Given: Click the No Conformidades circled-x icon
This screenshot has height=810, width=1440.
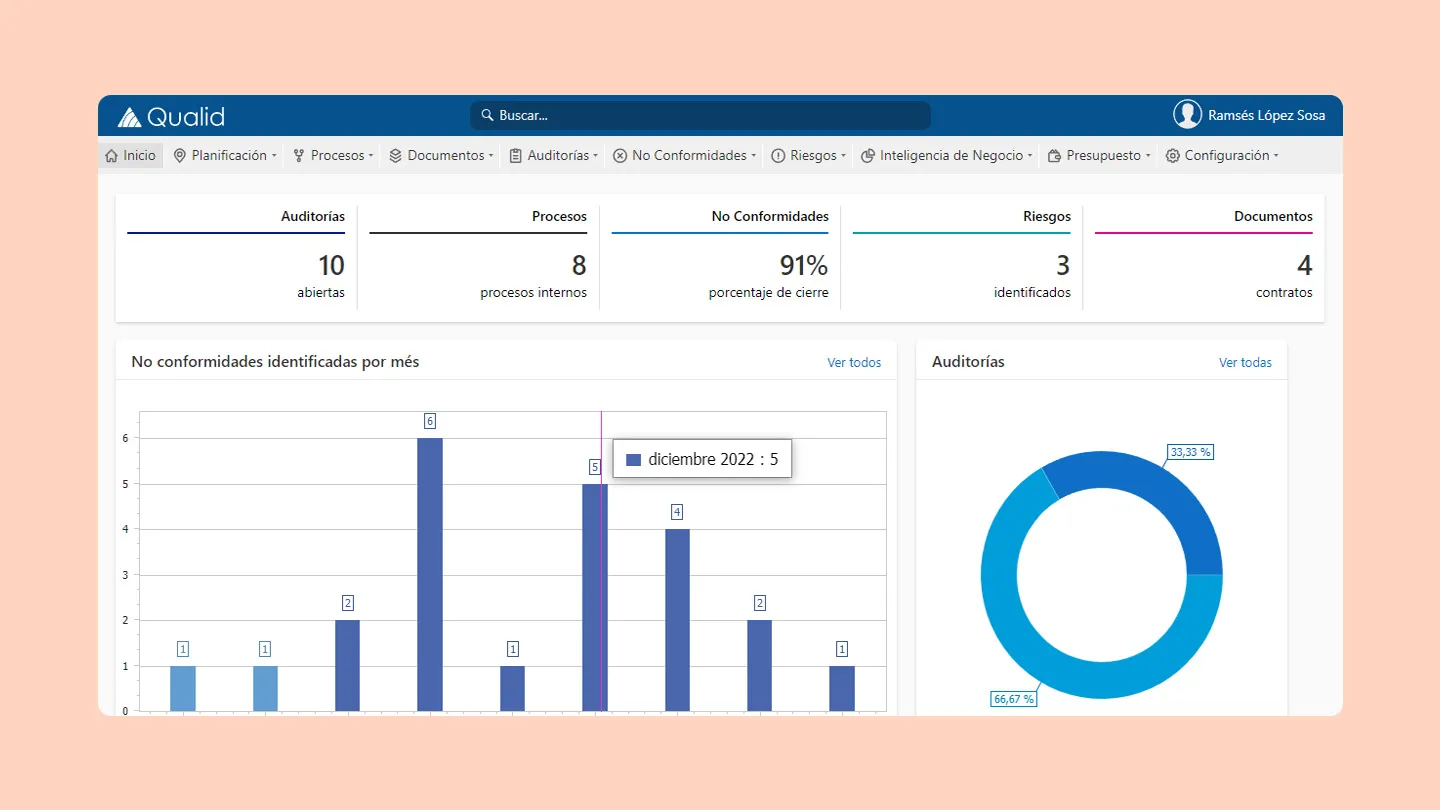Looking at the screenshot, I should tap(620, 156).
